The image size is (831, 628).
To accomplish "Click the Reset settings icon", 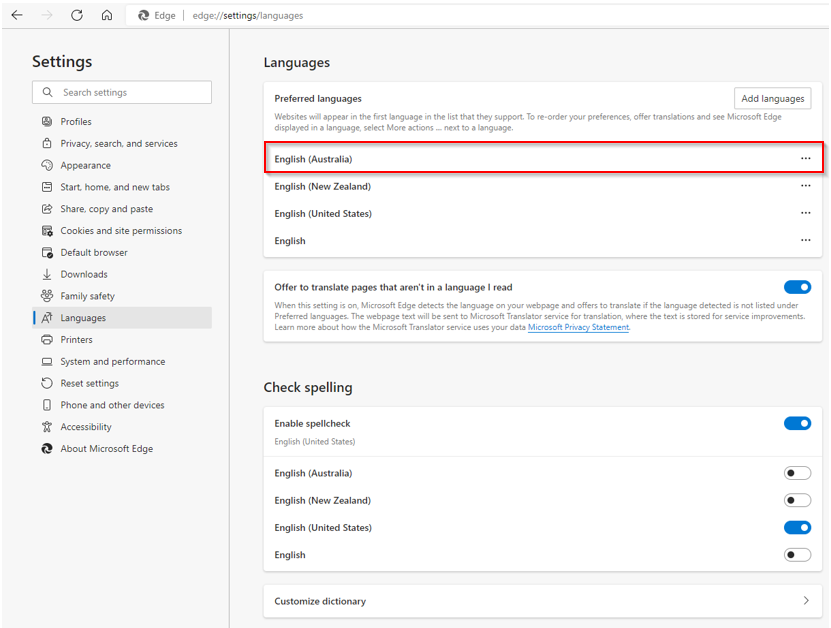I will point(47,383).
